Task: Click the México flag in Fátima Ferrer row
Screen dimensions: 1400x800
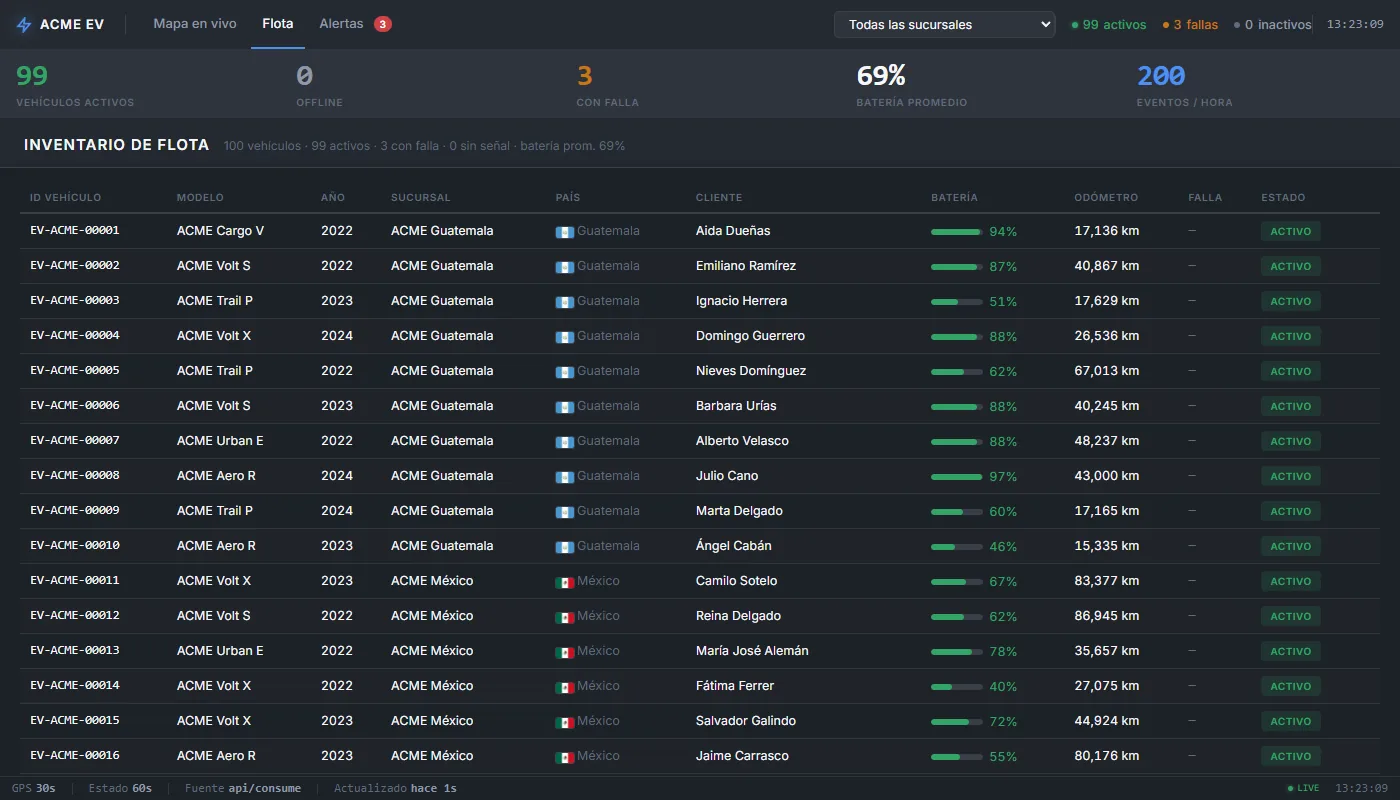Action: click(564, 687)
